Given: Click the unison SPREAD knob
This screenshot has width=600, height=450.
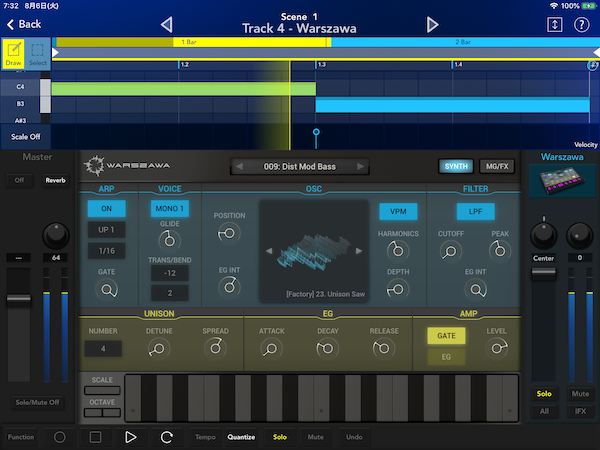Looking at the screenshot, I should [x=215, y=348].
